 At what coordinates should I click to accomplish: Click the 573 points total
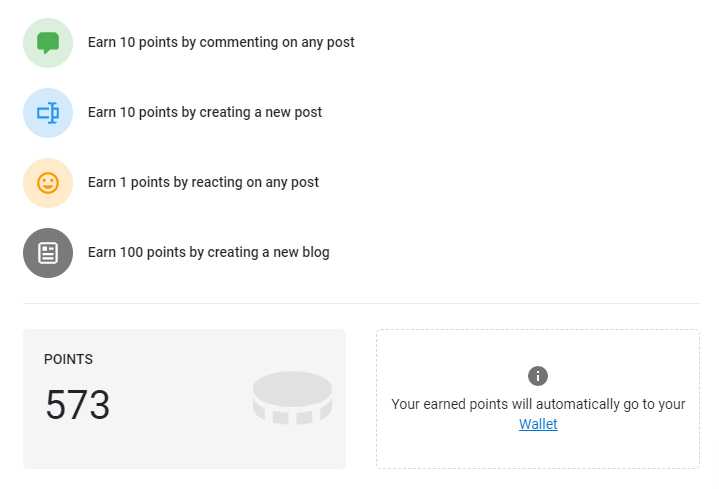(x=78, y=405)
